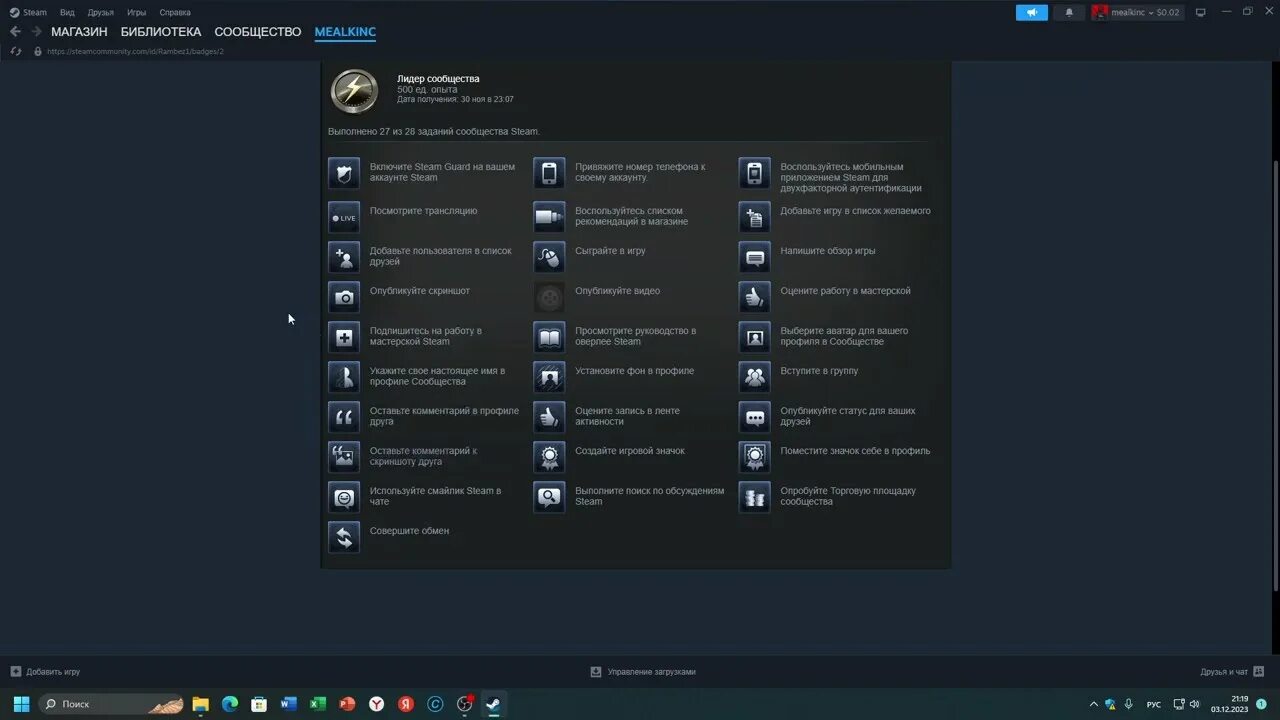Open the Друзья menu
The width and height of the screenshot is (1280, 720).
101,13
